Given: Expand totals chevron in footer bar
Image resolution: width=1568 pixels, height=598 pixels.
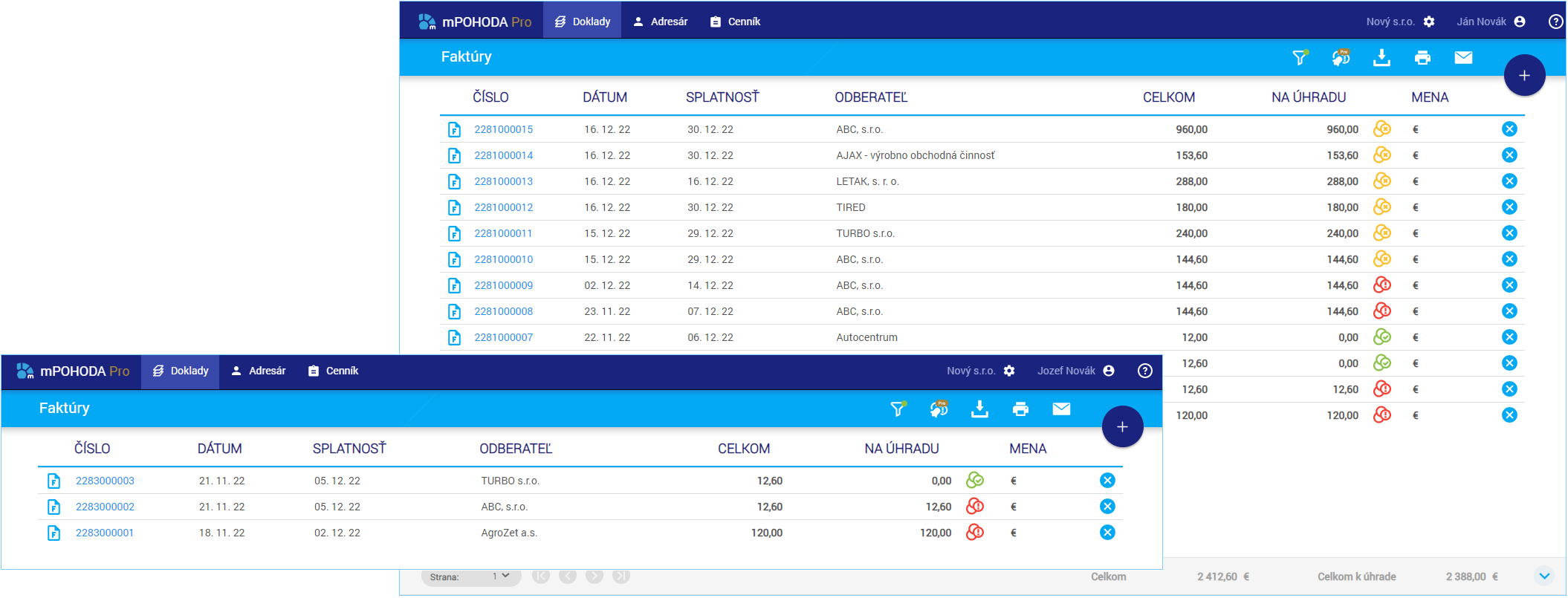Looking at the screenshot, I should pyautogui.click(x=1544, y=576).
